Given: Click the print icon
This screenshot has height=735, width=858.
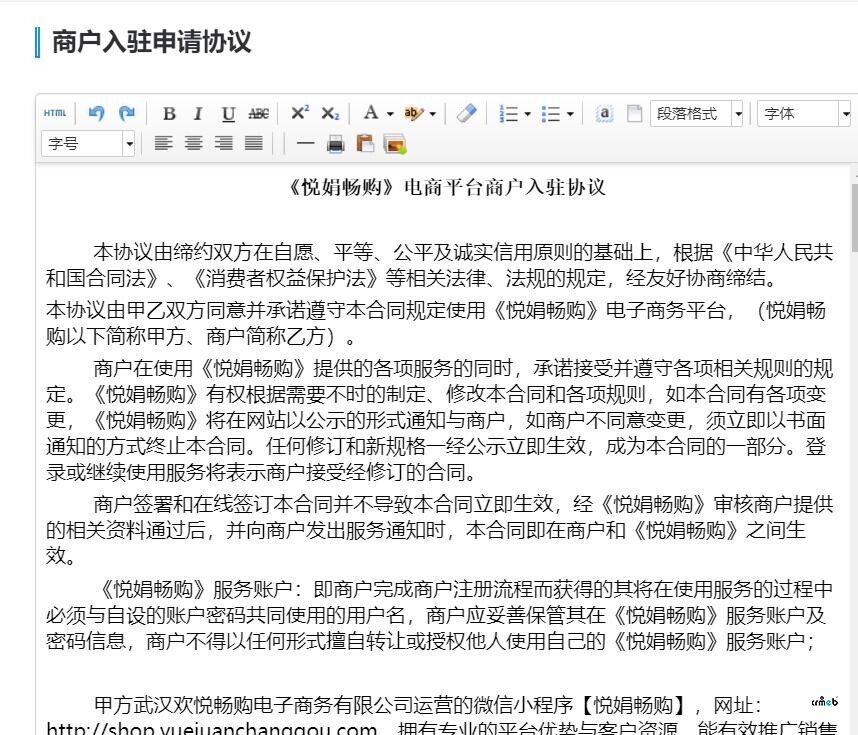Looking at the screenshot, I should [x=335, y=144].
